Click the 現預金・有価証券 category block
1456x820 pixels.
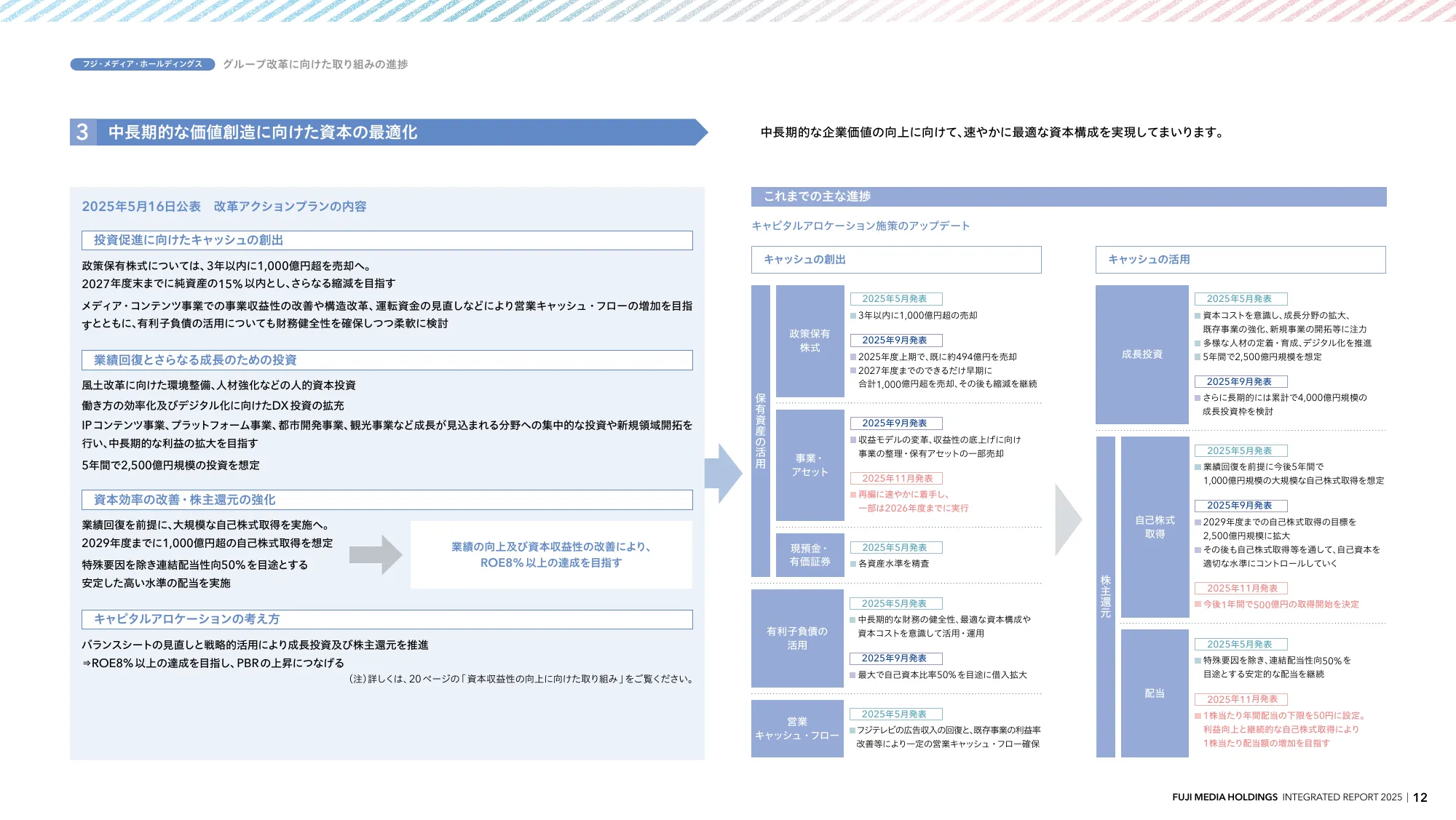(x=810, y=555)
